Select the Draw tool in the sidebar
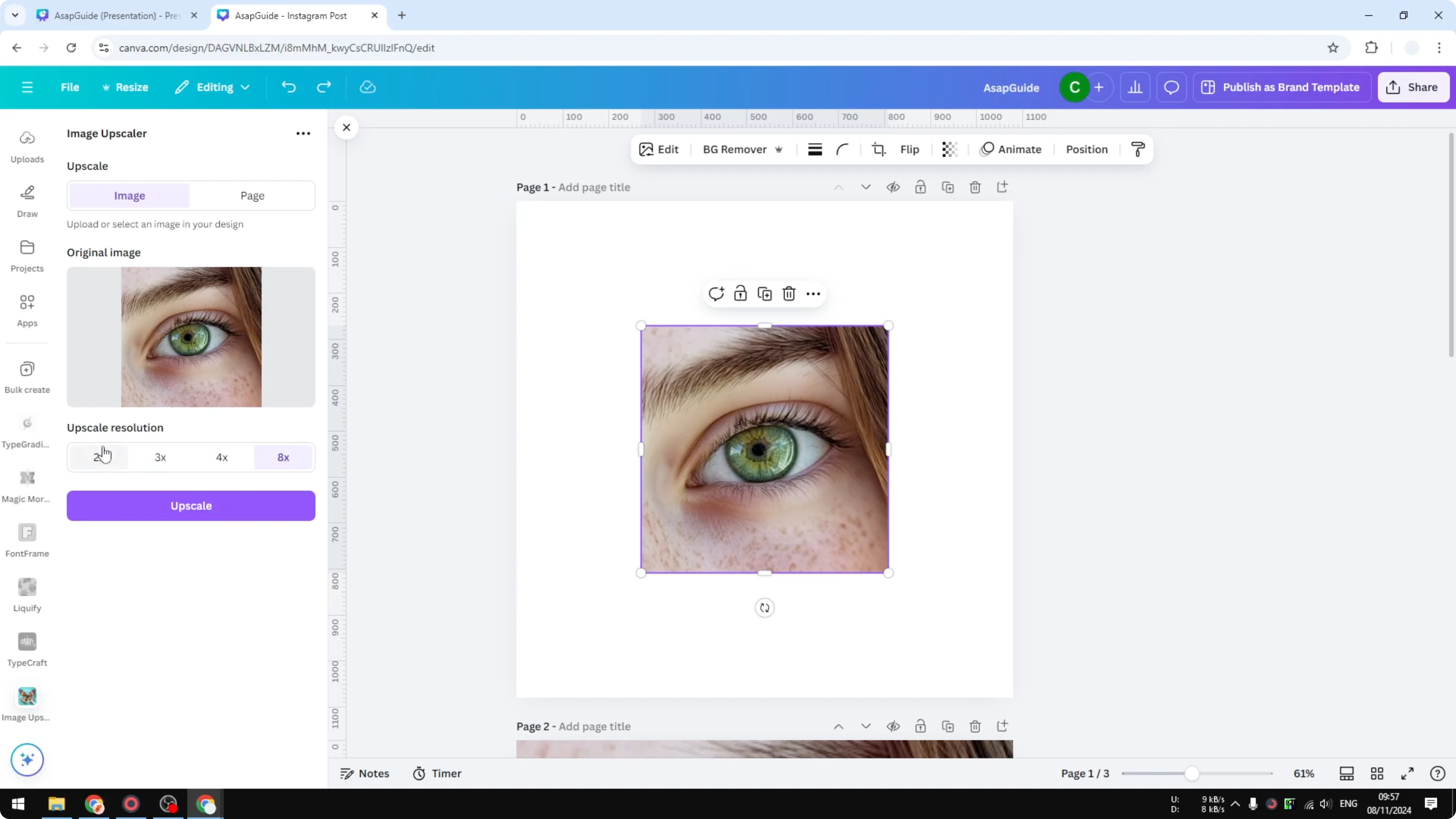 pos(27,201)
